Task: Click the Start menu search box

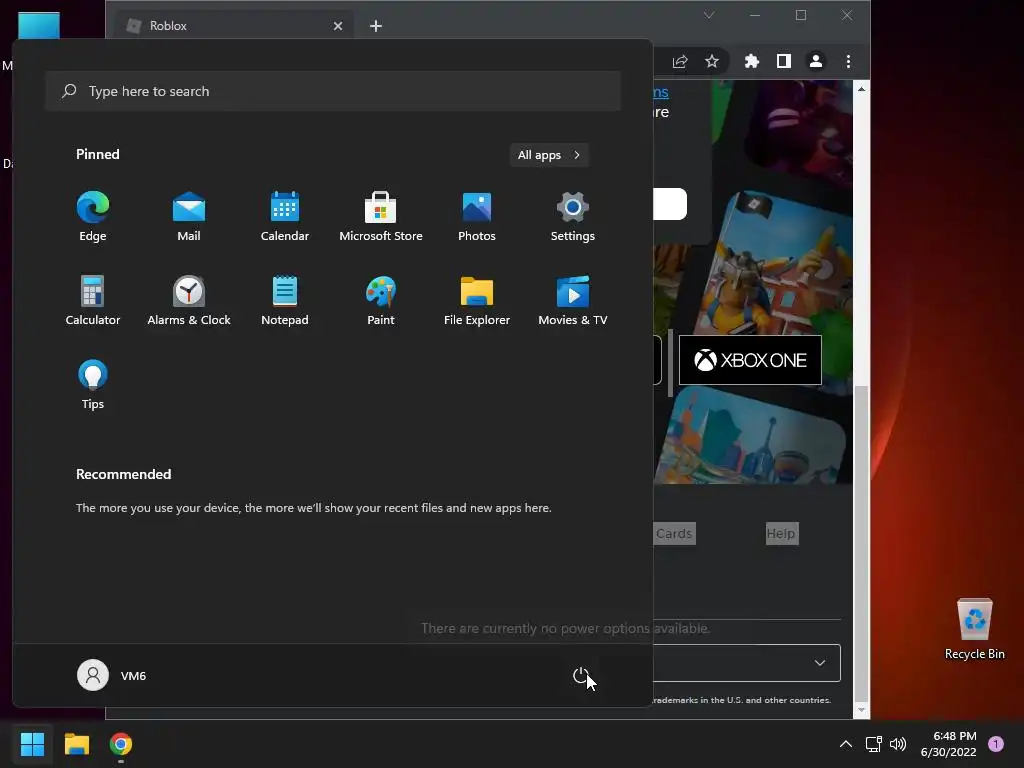Action: tap(333, 91)
